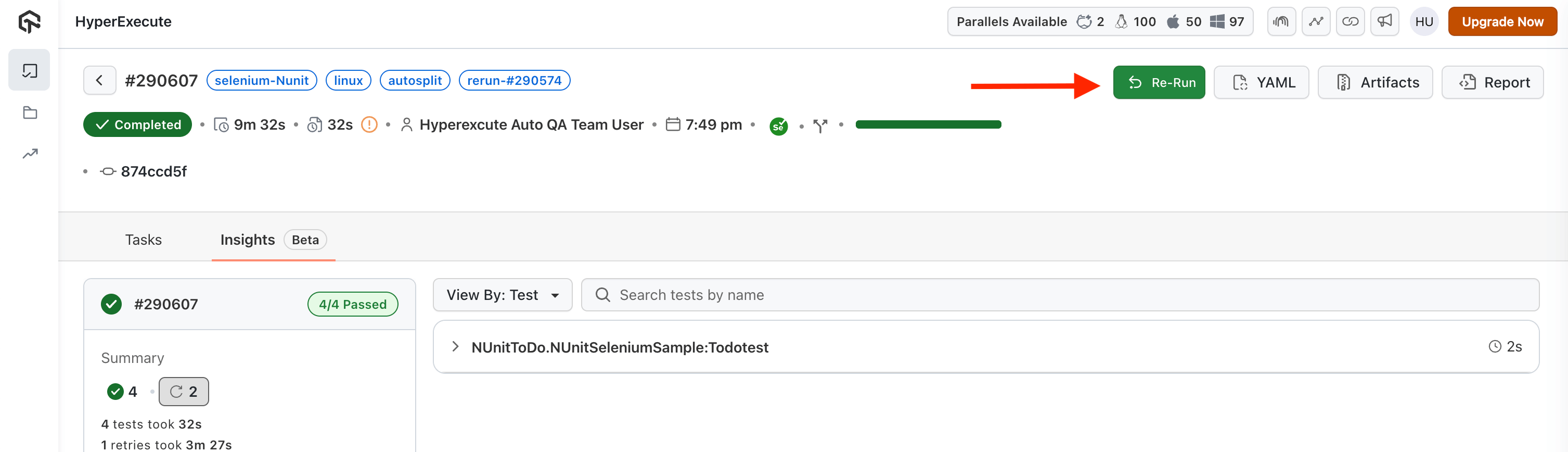This screenshot has width=1568, height=452.
Task: Expand the NUnitToDo.NUnitSeleniumSample:Todotest row
Action: (x=455, y=347)
